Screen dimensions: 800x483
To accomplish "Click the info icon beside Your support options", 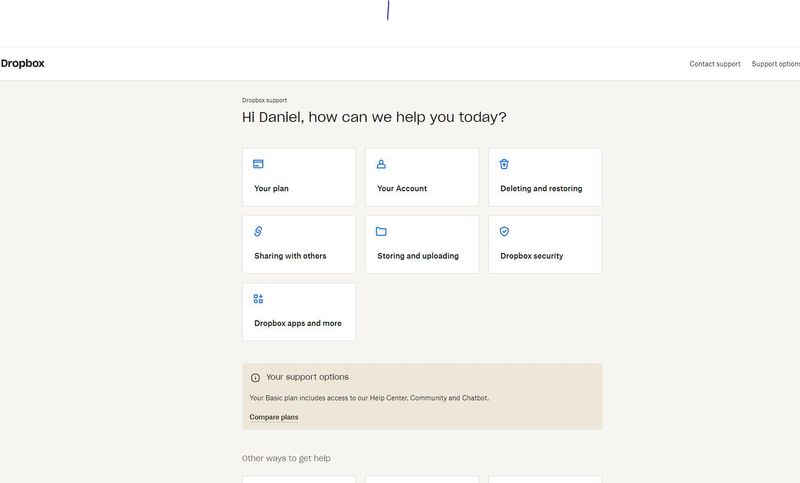I will point(255,378).
